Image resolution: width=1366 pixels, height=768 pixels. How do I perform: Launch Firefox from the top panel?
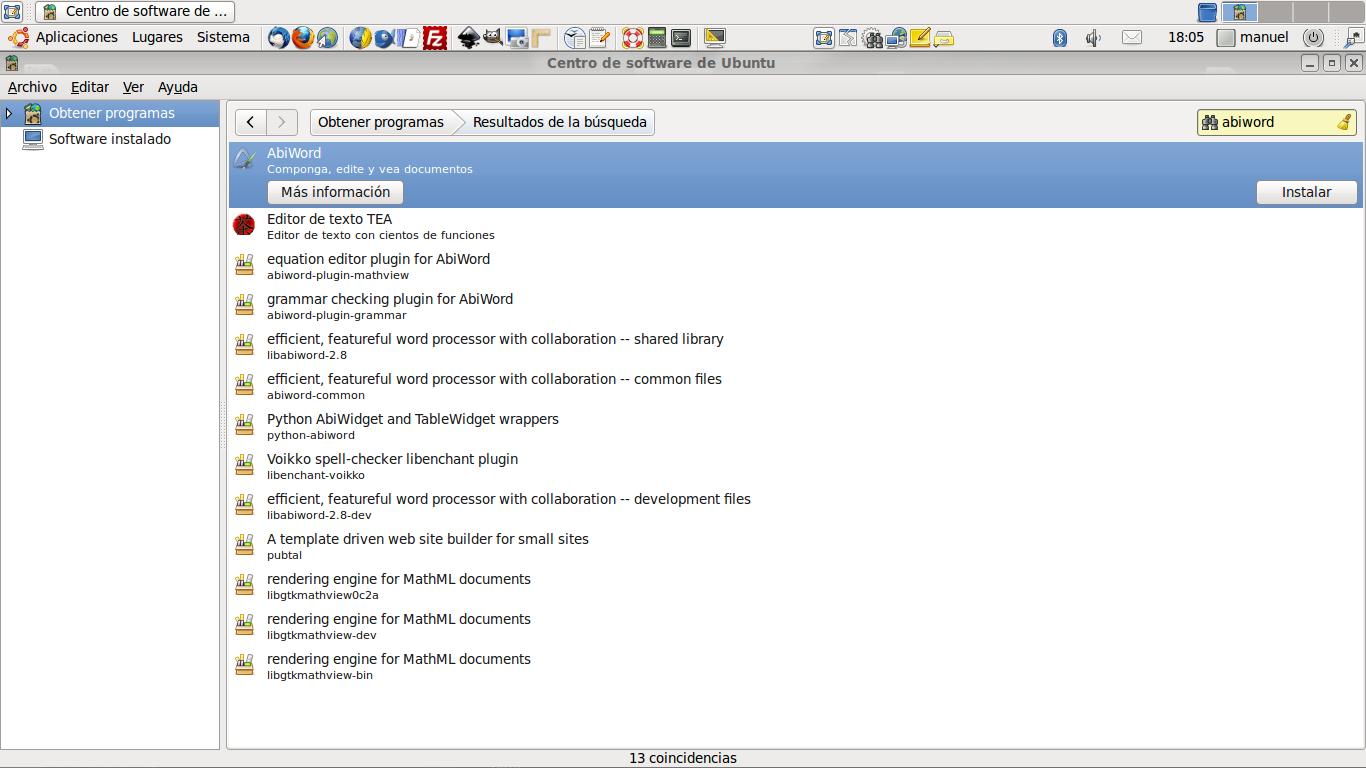pos(302,38)
